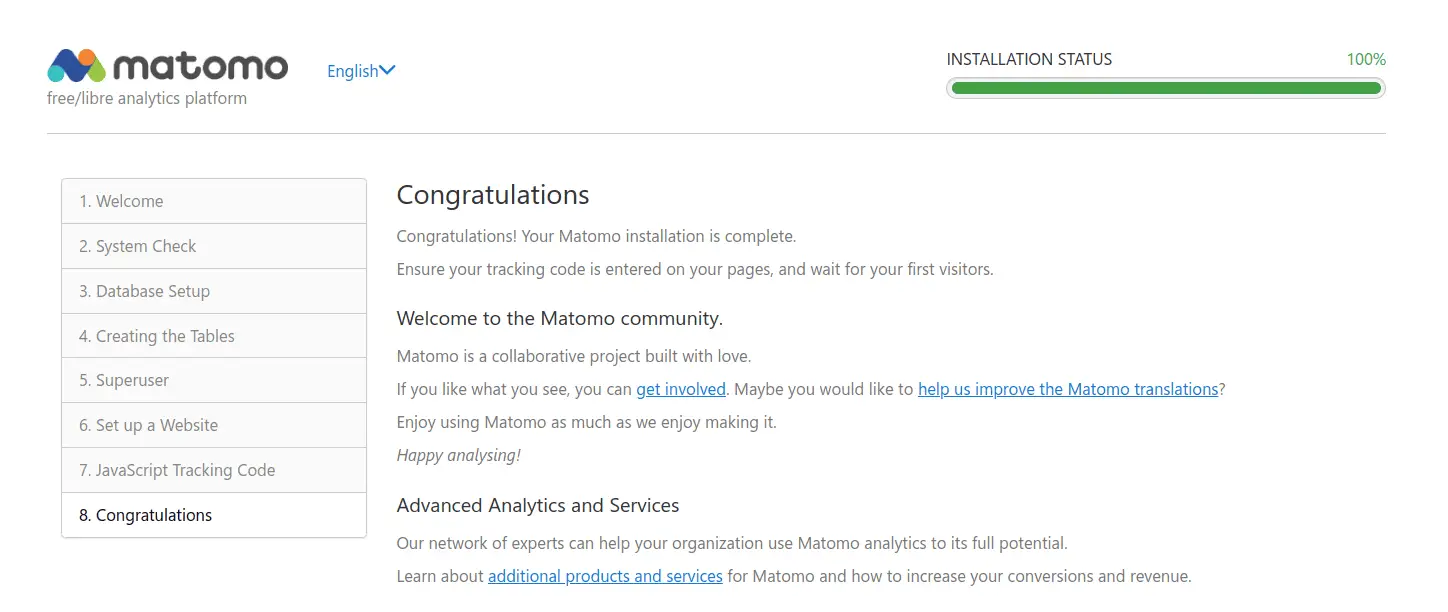
Task: Open the English language dropdown
Action: tap(361, 71)
